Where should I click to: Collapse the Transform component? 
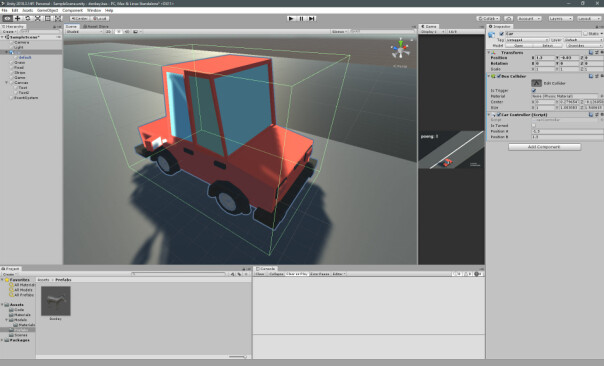[x=489, y=52]
